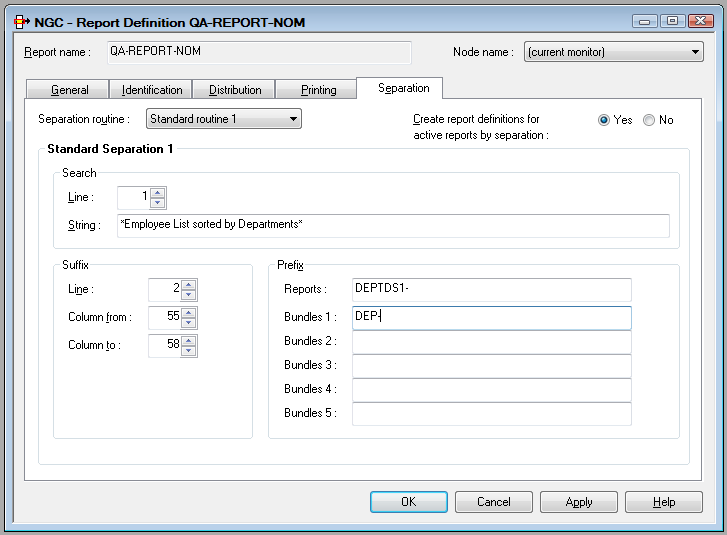
Task: Increase the Column to value
Action: point(189,340)
